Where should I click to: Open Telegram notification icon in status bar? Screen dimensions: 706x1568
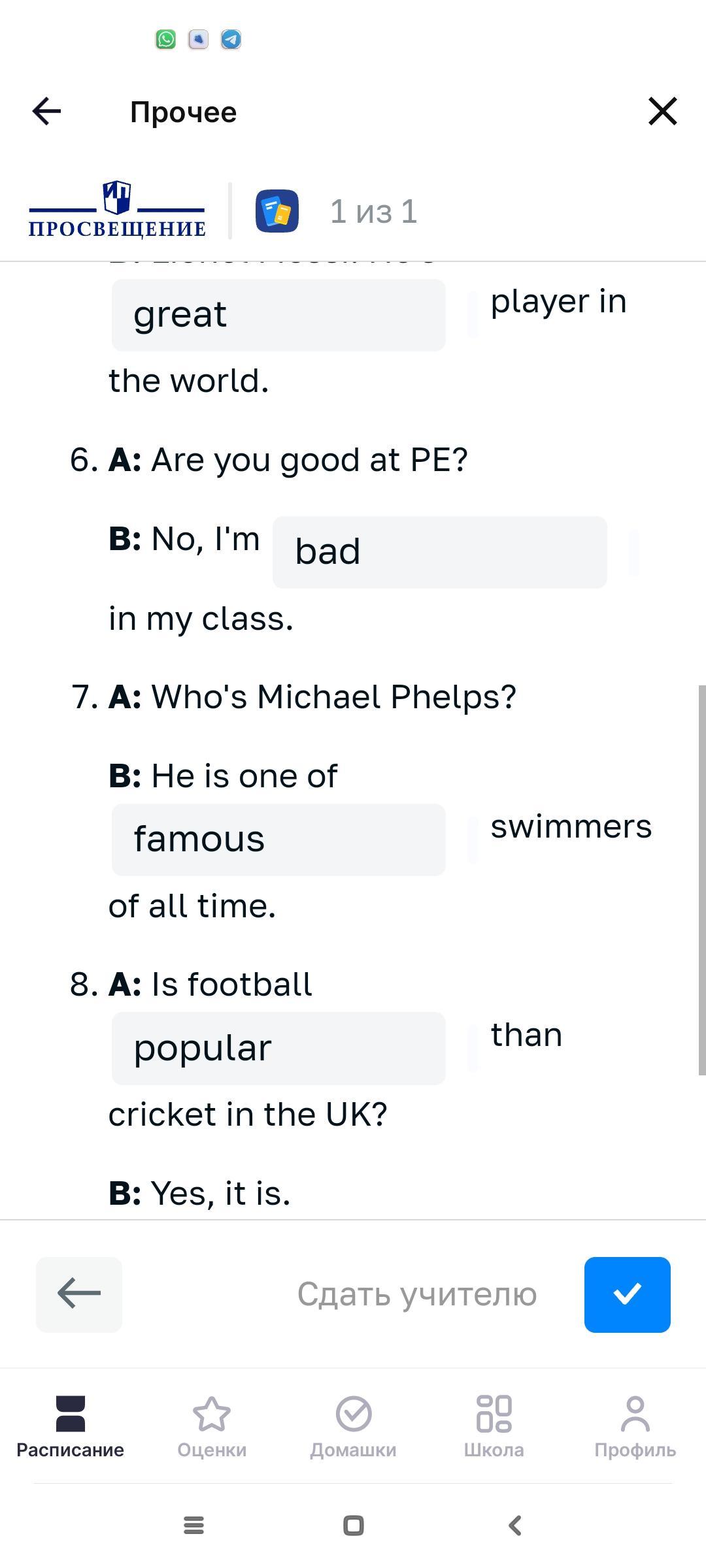231,39
